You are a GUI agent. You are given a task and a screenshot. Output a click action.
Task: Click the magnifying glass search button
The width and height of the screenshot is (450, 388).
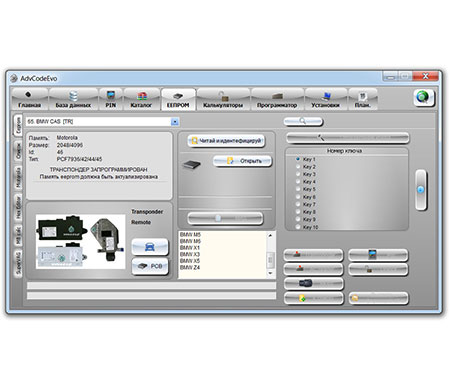click(x=303, y=121)
